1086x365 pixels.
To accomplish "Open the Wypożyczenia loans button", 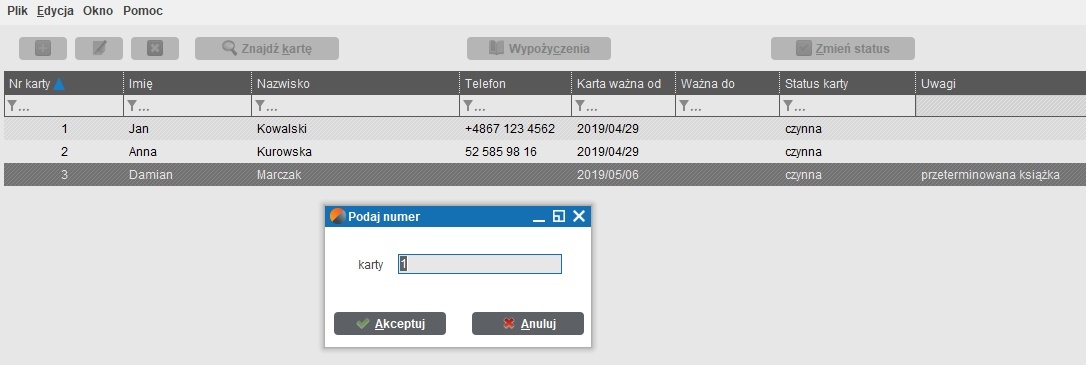I will (x=539, y=48).
